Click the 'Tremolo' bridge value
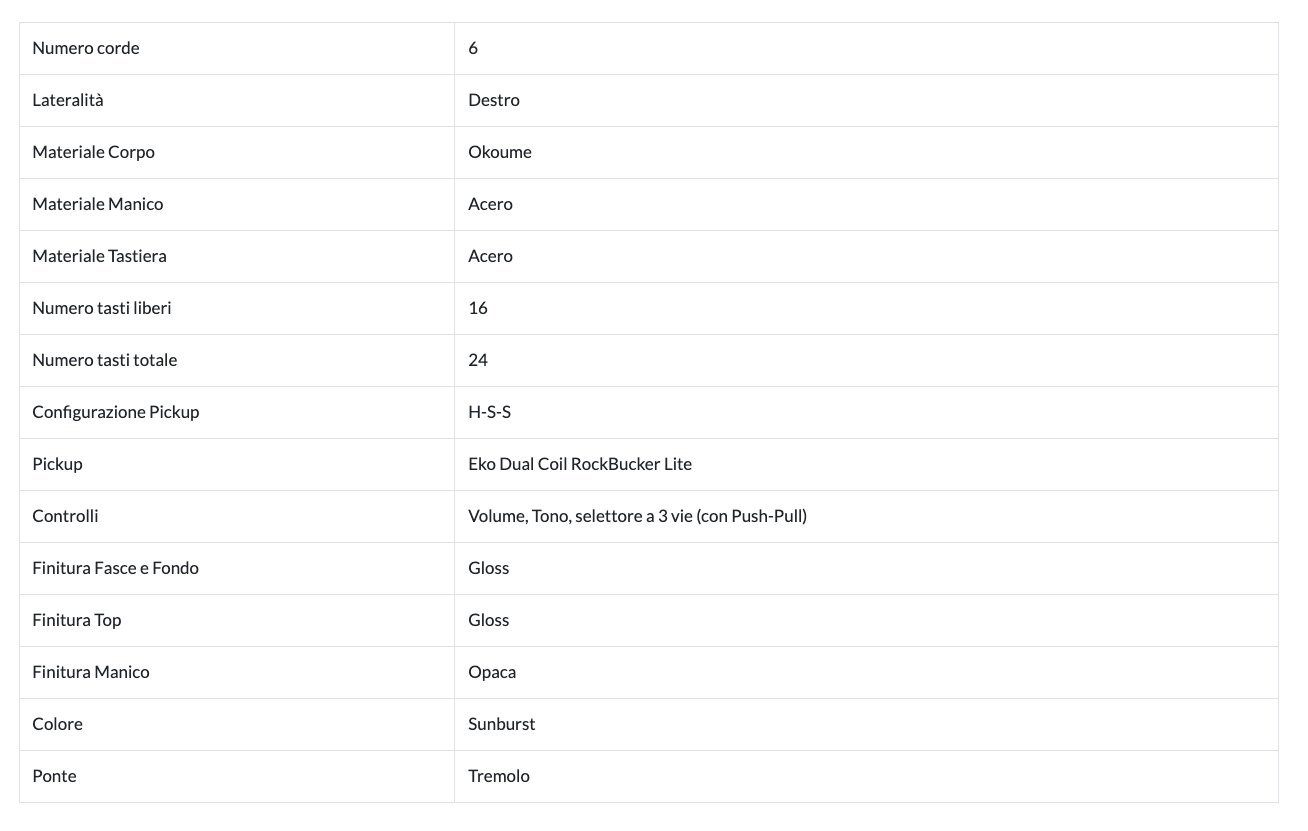 pos(499,776)
